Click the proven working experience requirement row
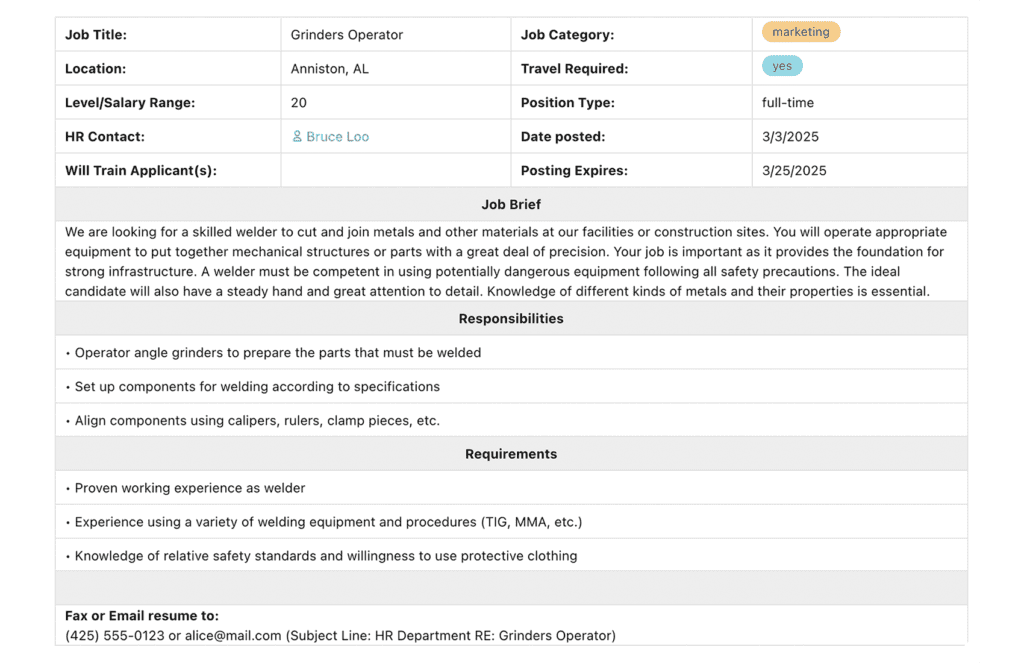 (190, 488)
